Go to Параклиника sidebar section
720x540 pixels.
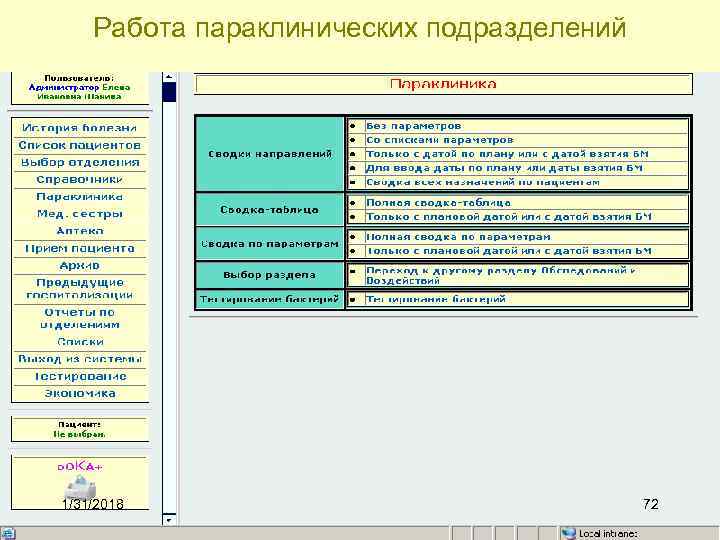tap(79, 197)
